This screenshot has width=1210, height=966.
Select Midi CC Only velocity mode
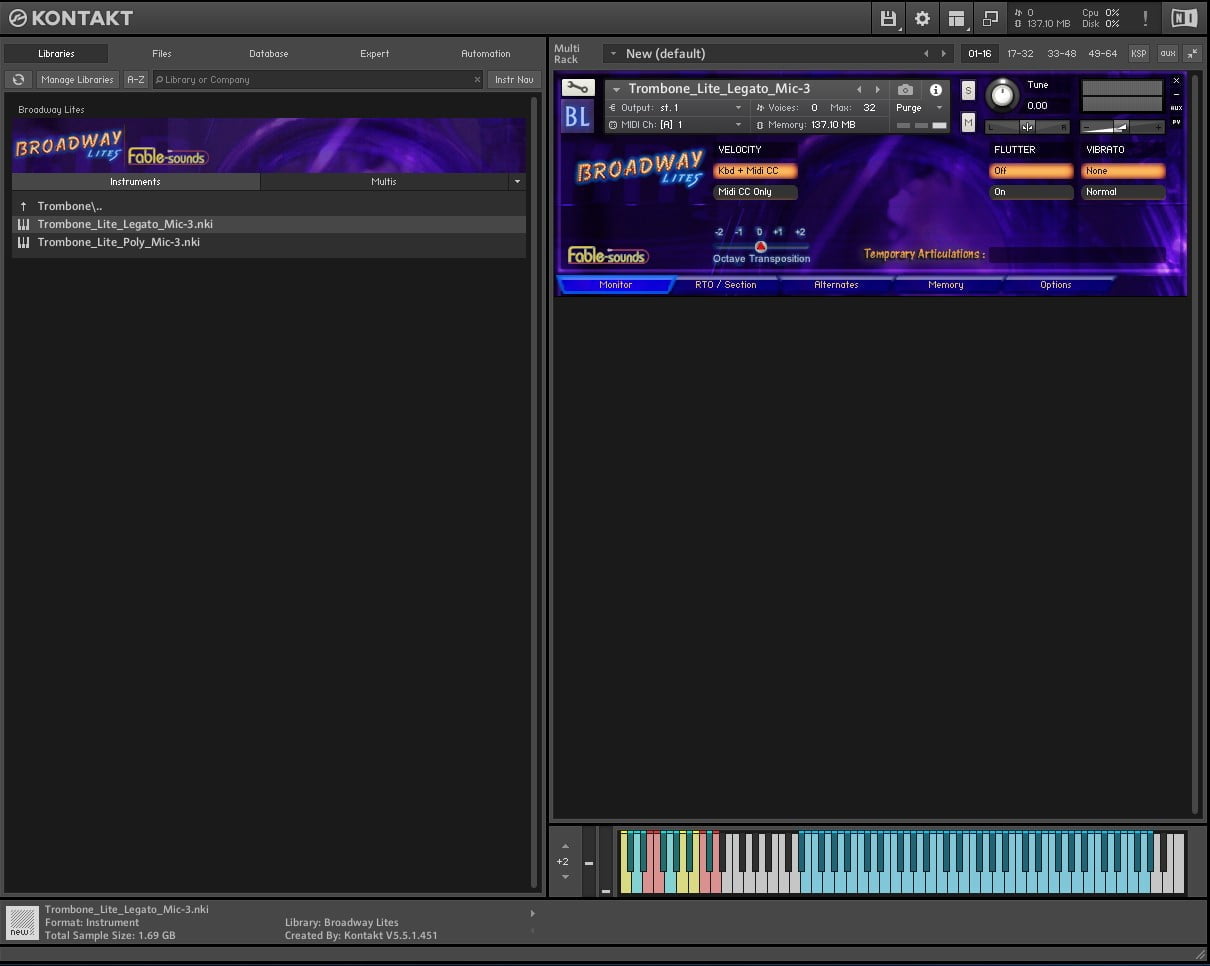pos(755,192)
